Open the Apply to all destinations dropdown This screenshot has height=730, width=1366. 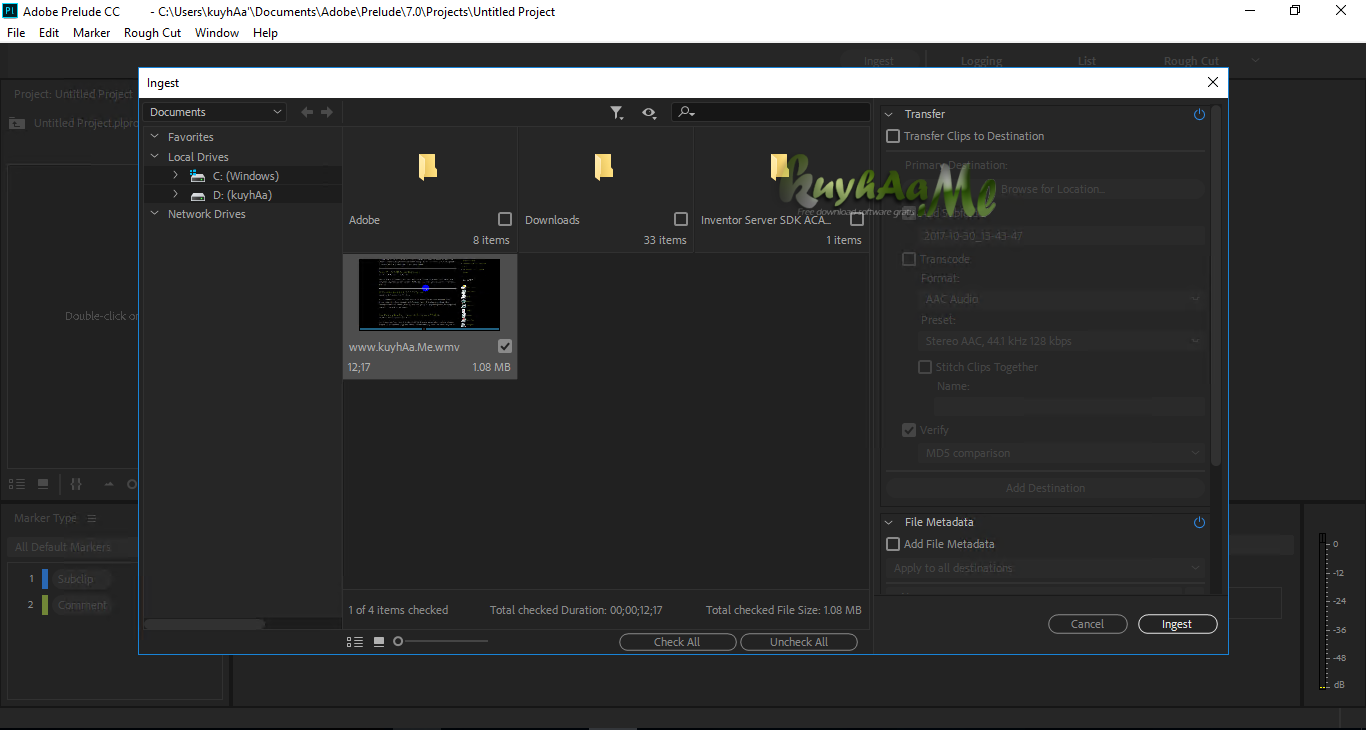click(x=1046, y=568)
